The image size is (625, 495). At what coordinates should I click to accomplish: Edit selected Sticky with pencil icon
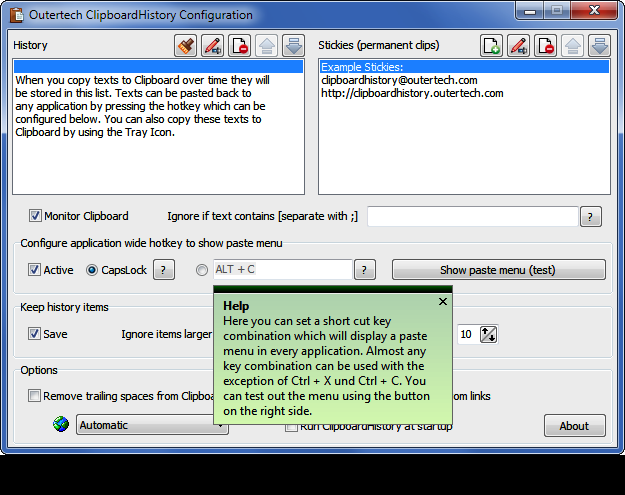(x=519, y=45)
